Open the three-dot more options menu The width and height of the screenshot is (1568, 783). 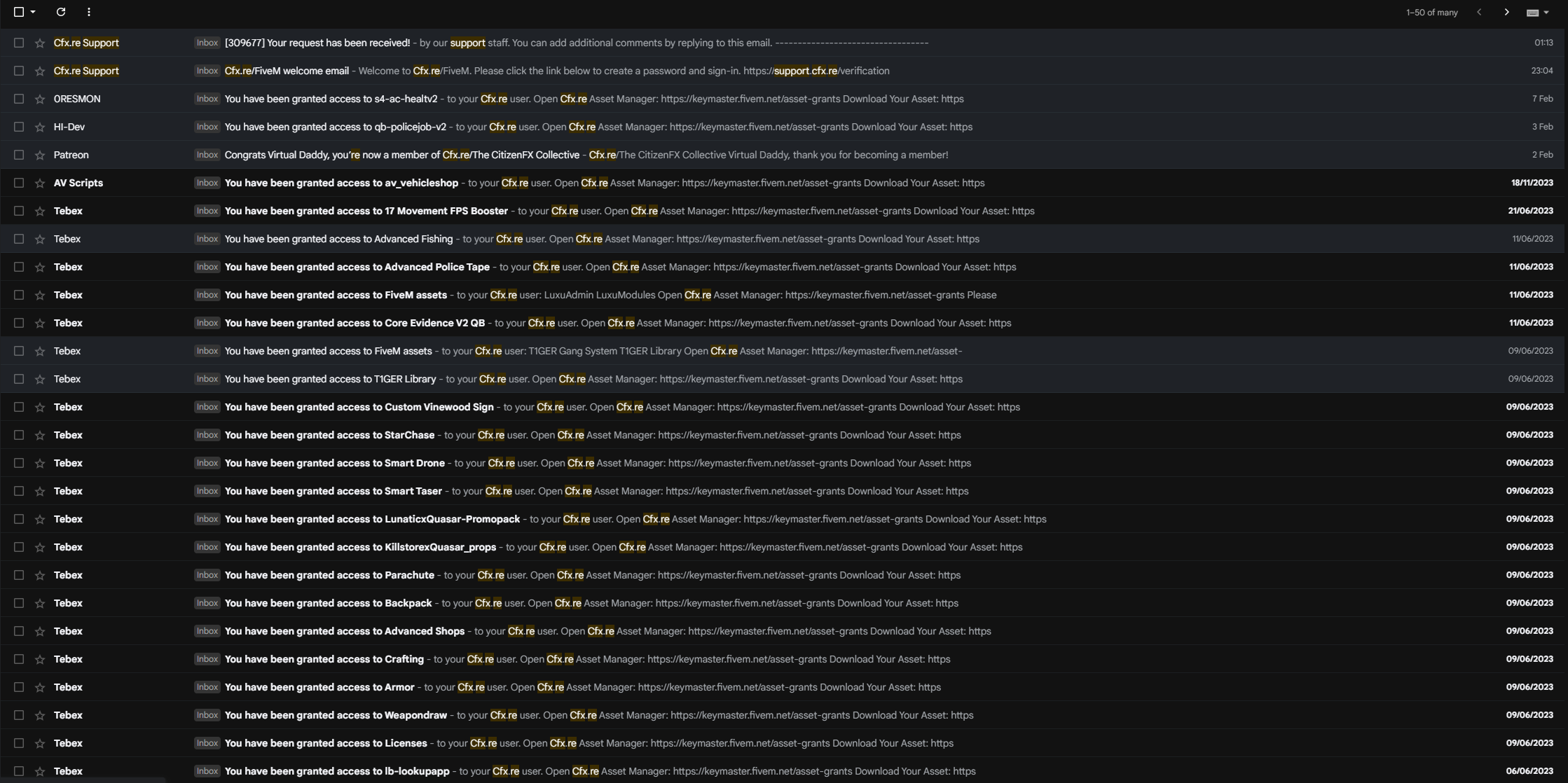click(88, 12)
